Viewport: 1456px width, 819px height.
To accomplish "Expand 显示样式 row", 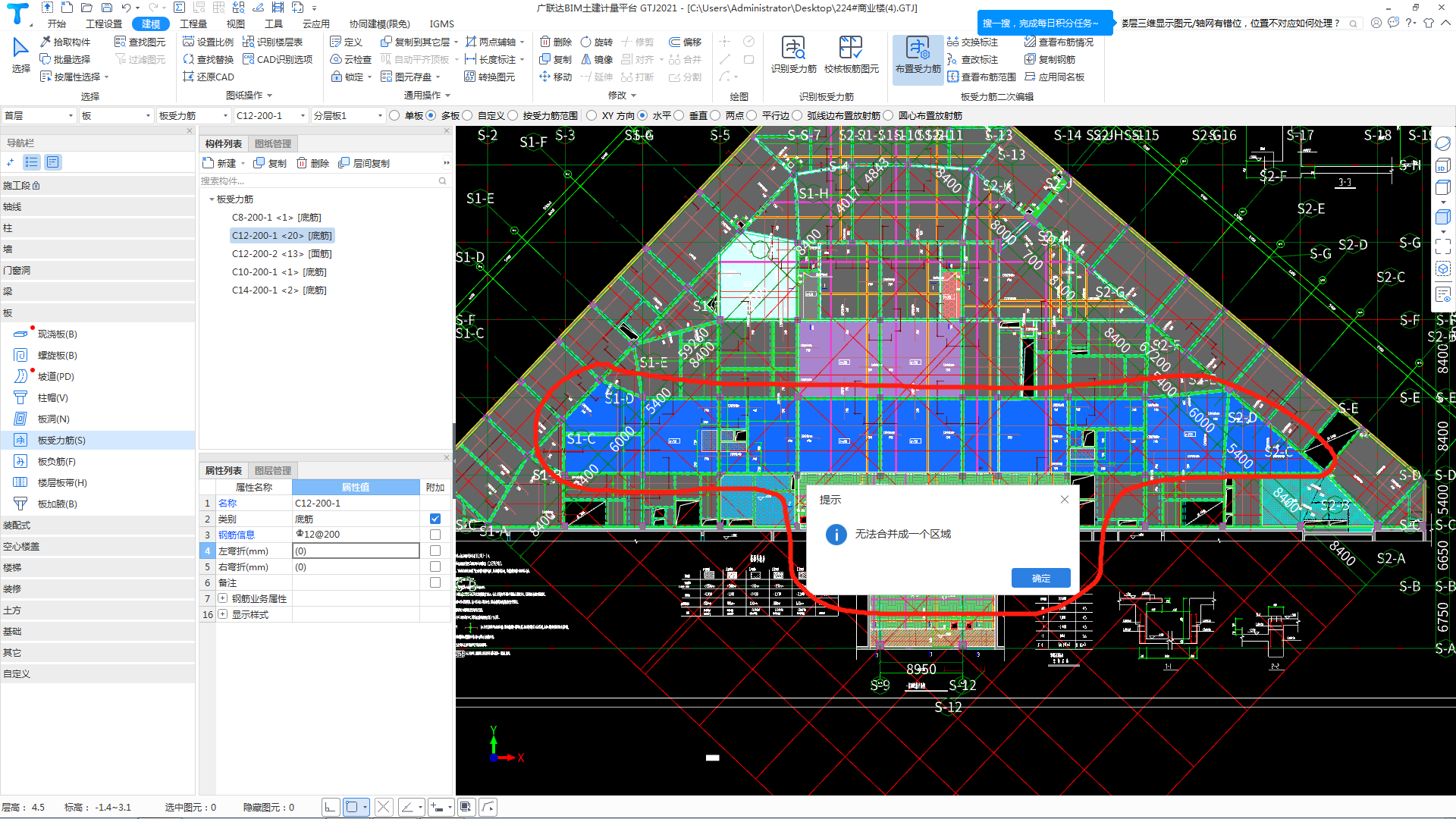I will pyautogui.click(x=223, y=614).
